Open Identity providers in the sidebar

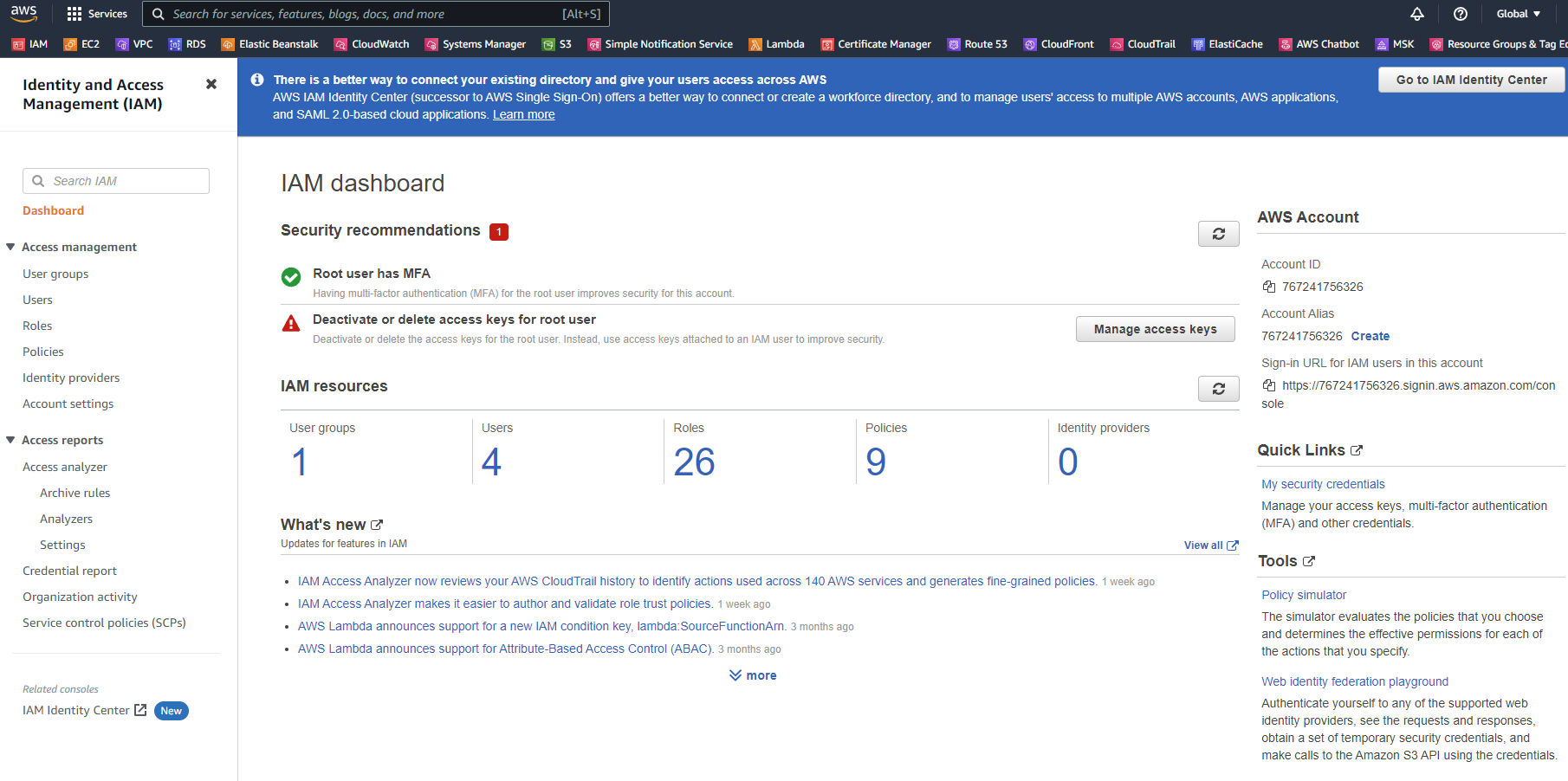pyautogui.click(x=71, y=378)
